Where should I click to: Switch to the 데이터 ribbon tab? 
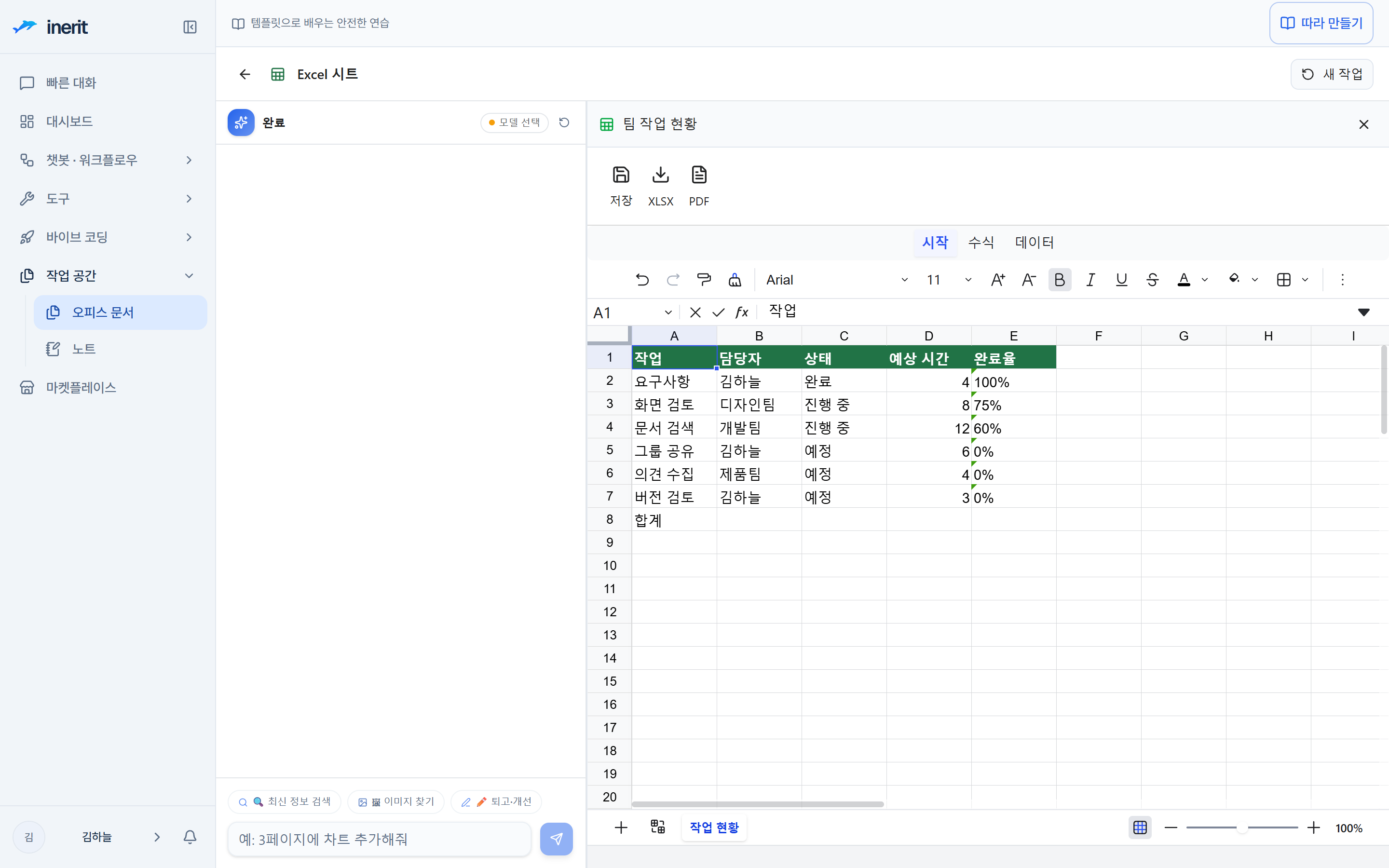coord(1035,242)
